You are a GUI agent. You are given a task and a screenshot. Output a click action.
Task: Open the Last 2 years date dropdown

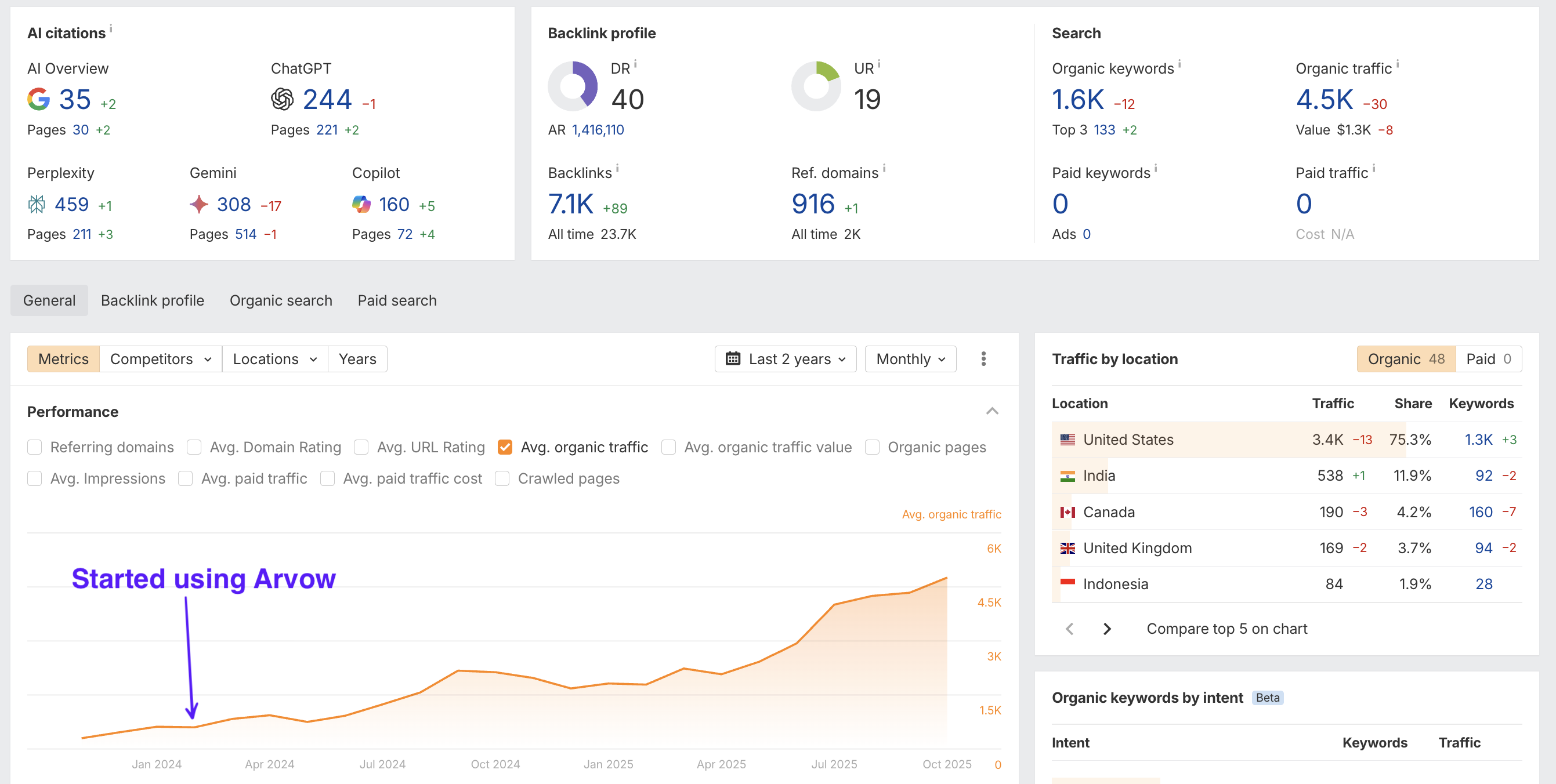tap(785, 359)
